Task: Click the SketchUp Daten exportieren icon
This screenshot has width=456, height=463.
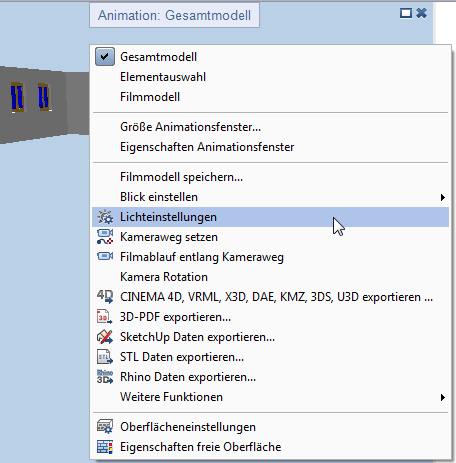Action: point(105,337)
